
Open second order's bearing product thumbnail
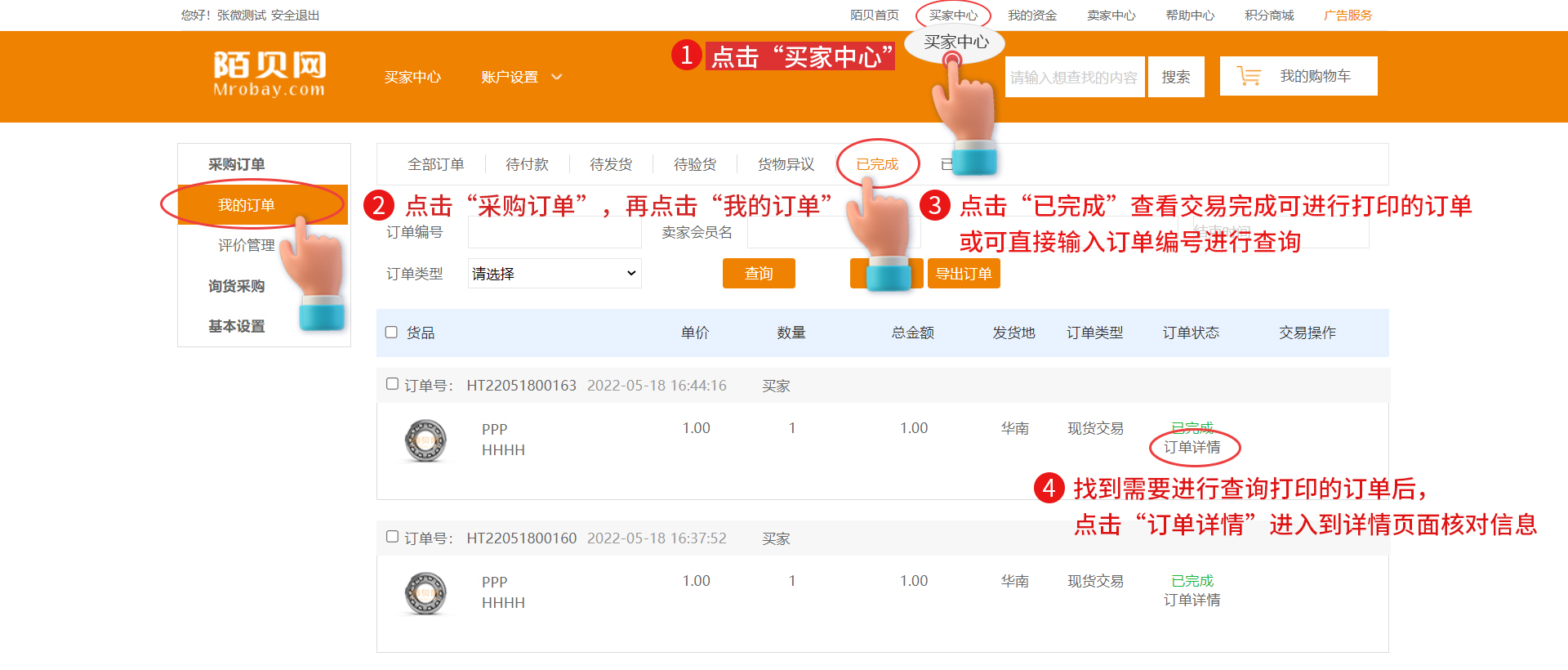pyautogui.click(x=425, y=594)
